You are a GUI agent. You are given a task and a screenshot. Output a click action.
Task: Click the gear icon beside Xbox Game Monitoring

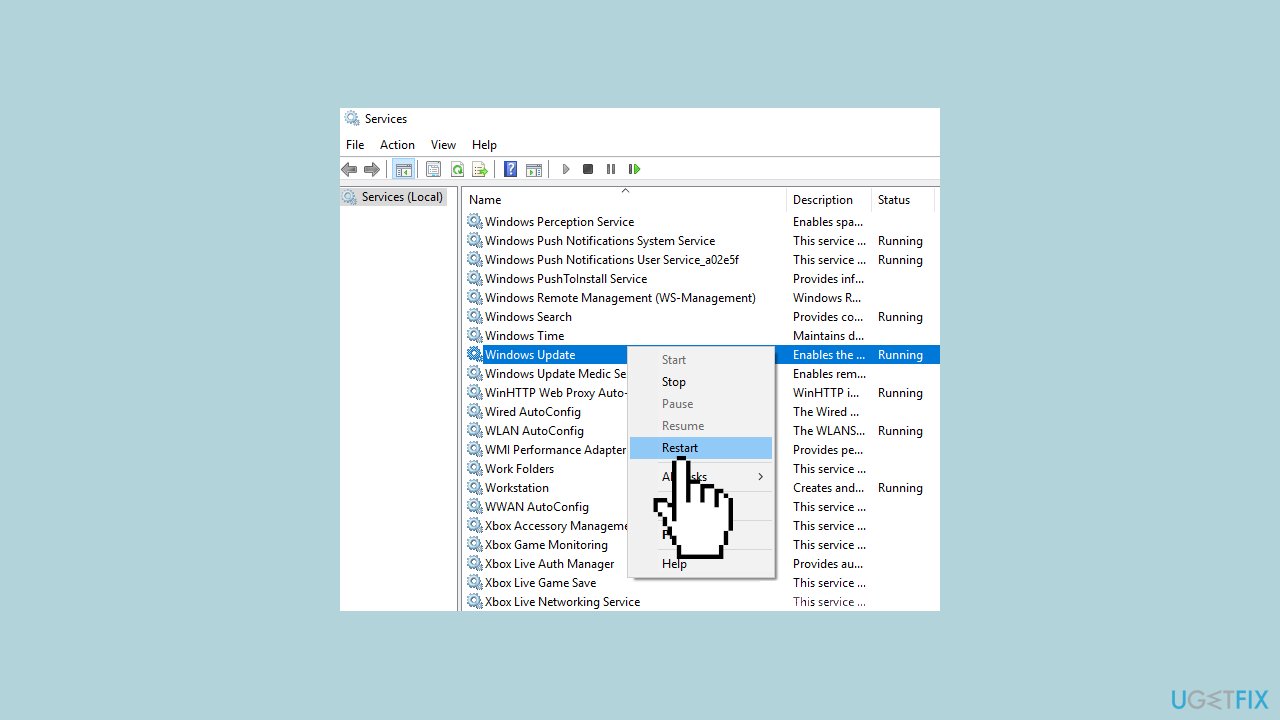[475, 545]
